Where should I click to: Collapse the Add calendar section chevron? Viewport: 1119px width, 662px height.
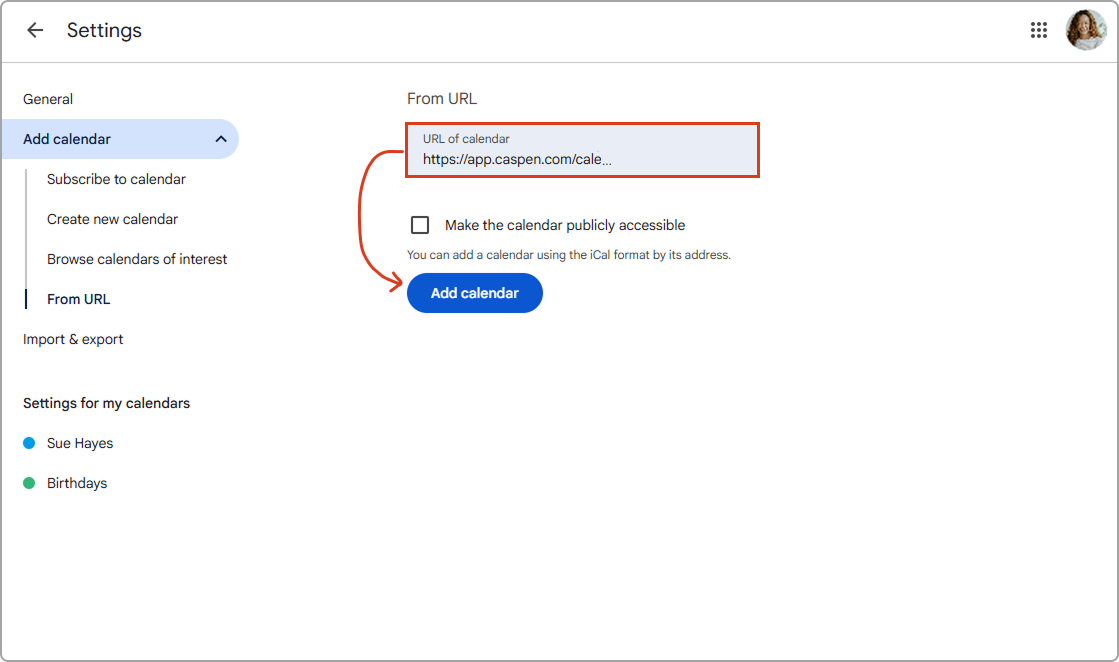[221, 139]
